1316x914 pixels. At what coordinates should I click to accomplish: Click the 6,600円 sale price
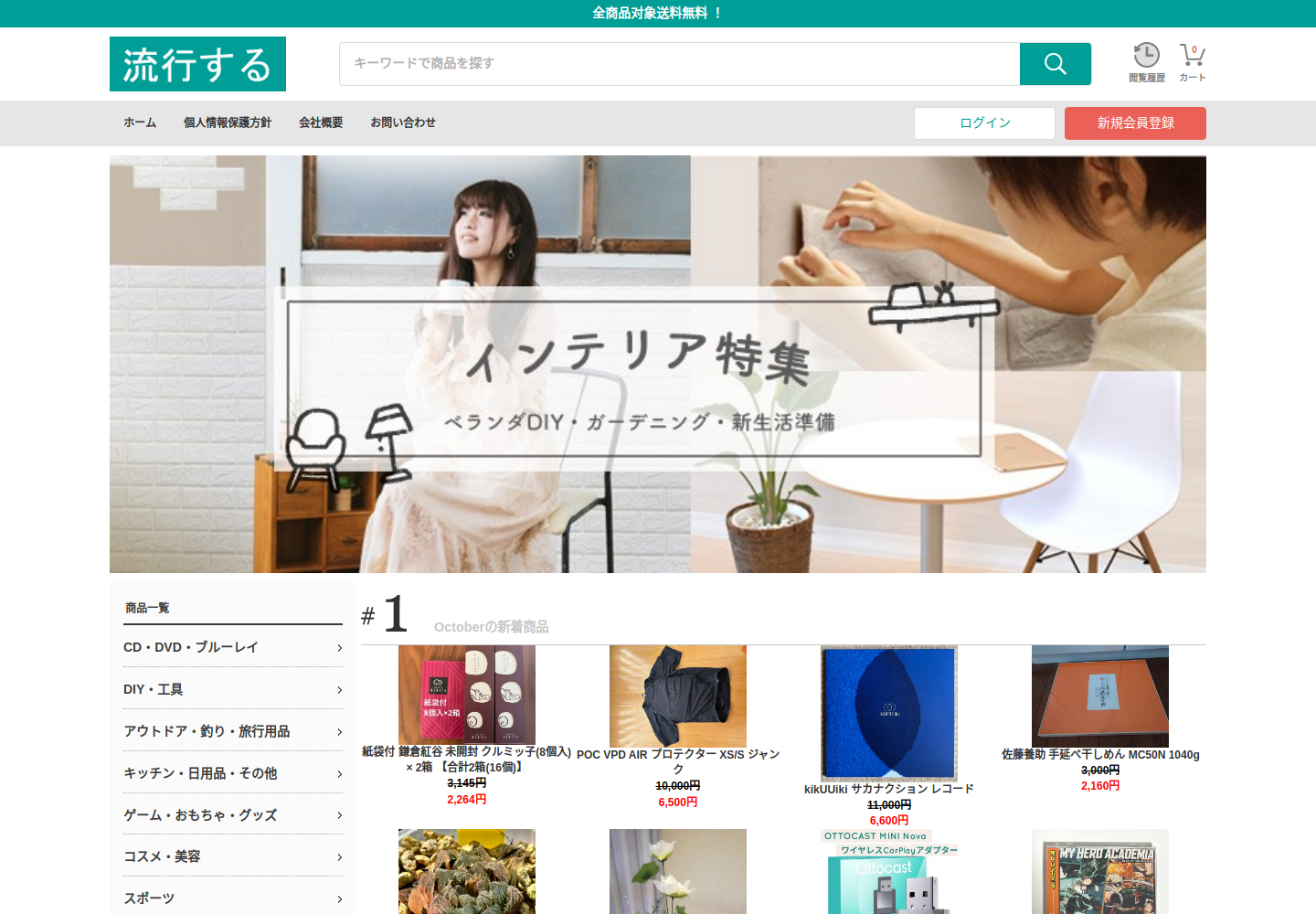coord(889,821)
